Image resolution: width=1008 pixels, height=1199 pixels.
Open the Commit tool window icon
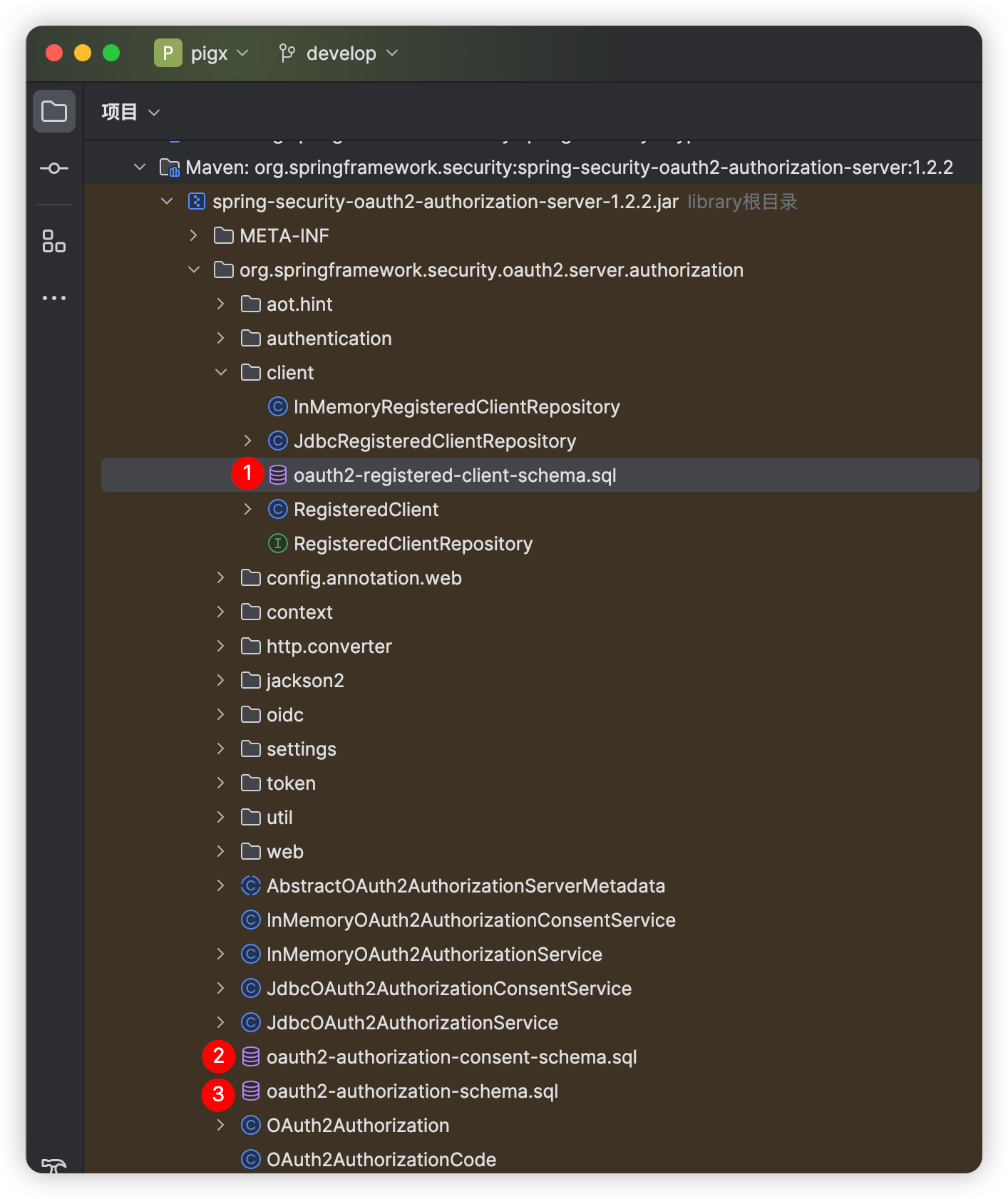click(54, 168)
